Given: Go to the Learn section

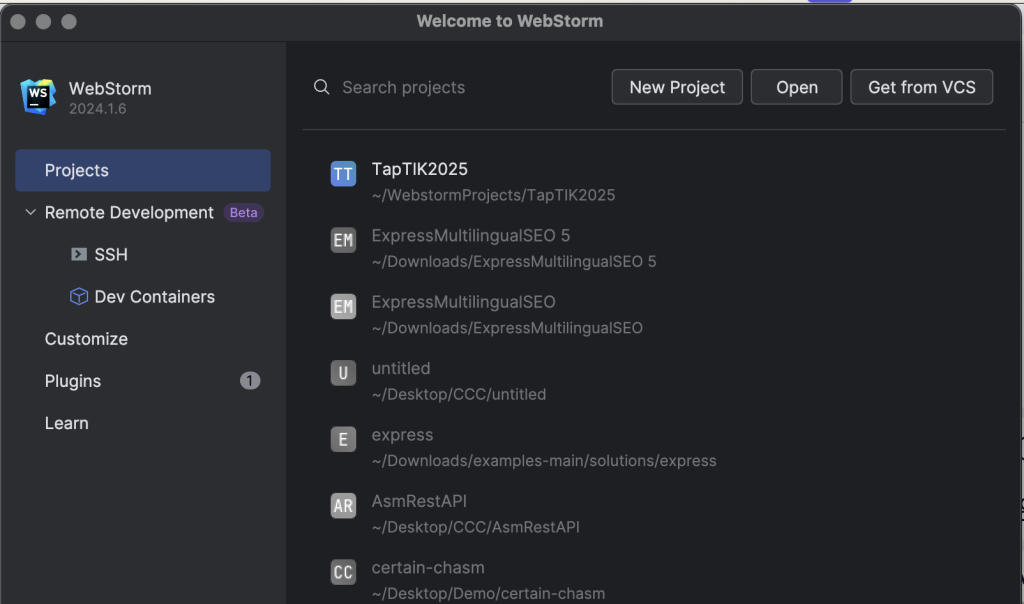Looking at the screenshot, I should point(66,423).
